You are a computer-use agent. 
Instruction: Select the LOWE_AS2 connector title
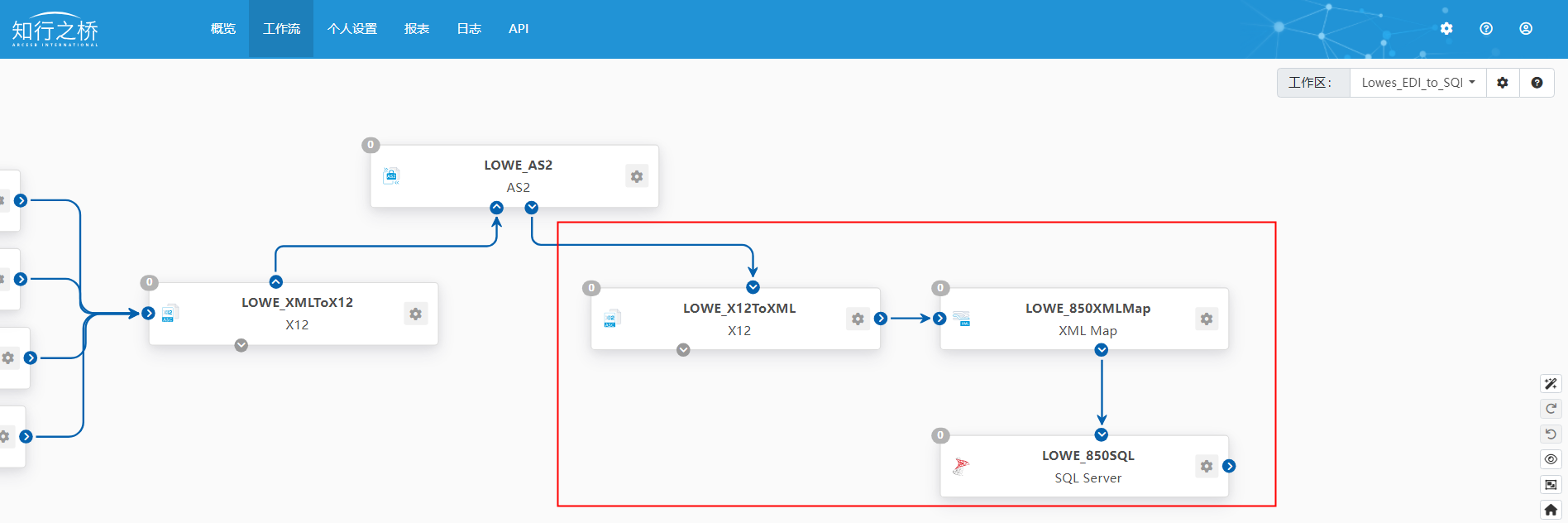pyautogui.click(x=519, y=166)
